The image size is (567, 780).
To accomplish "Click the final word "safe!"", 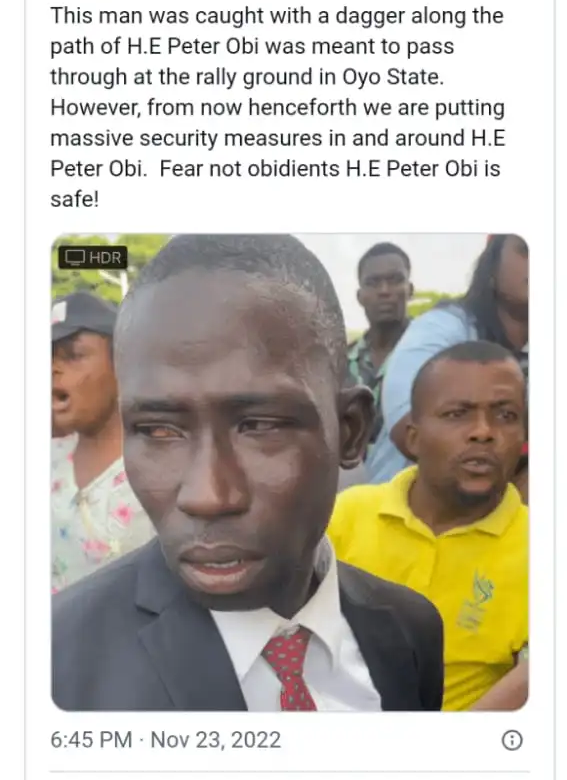I will coord(75,199).
